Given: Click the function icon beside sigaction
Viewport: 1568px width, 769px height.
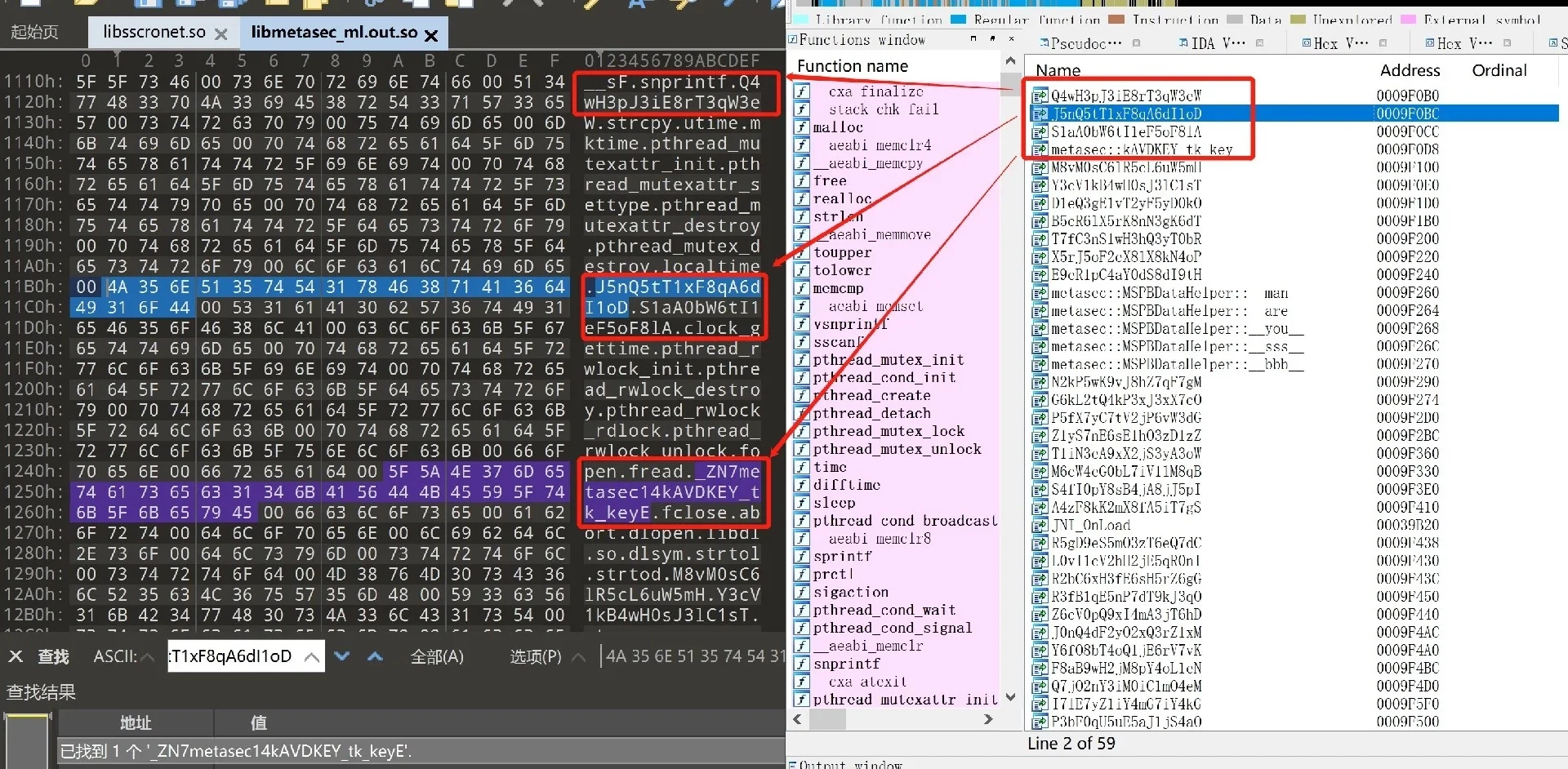Looking at the screenshot, I should tap(802, 592).
